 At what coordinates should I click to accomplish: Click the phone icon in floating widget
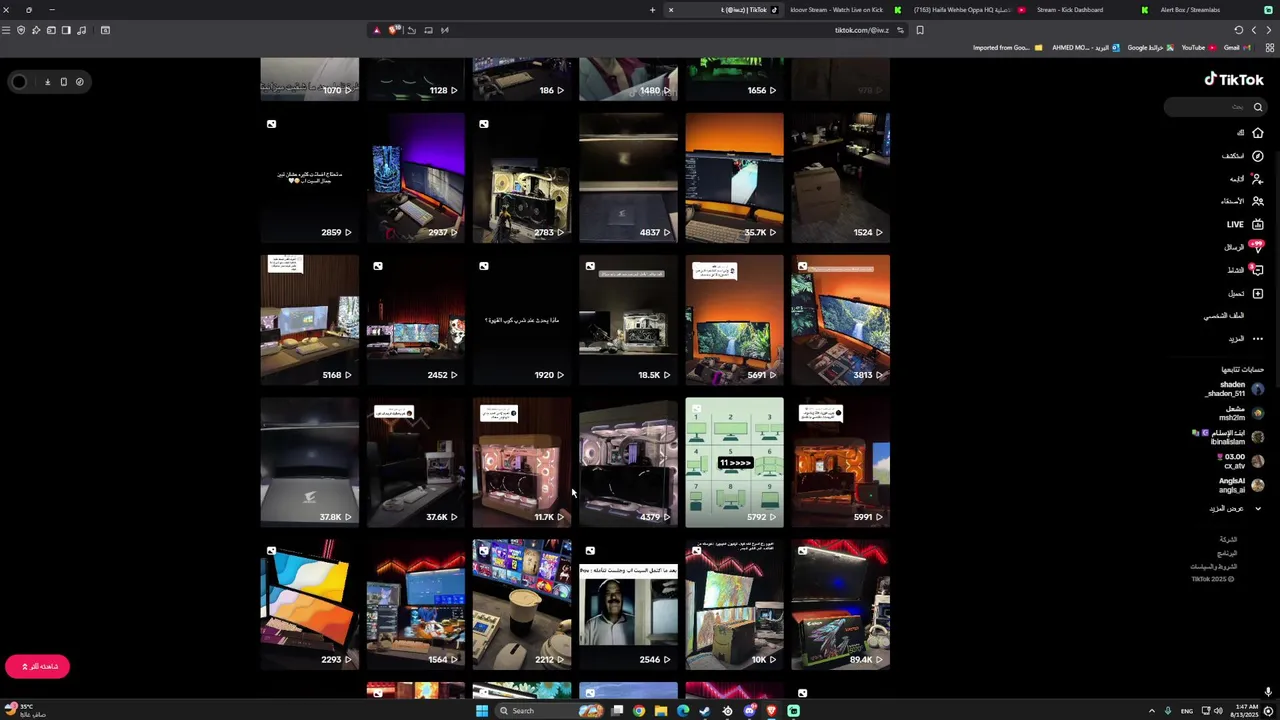click(x=63, y=82)
